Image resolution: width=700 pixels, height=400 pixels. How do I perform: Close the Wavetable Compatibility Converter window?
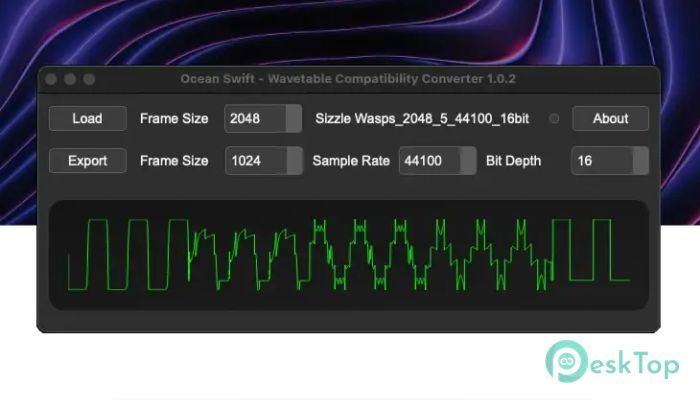pyautogui.click(x=51, y=78)
